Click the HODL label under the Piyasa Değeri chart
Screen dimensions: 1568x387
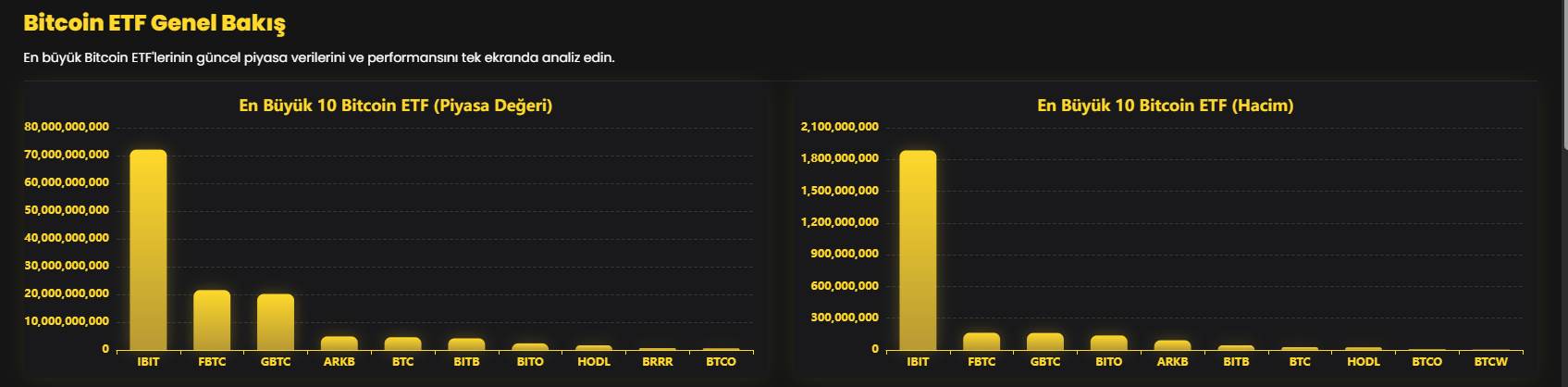pyautogui.click(x=594, y=362)
